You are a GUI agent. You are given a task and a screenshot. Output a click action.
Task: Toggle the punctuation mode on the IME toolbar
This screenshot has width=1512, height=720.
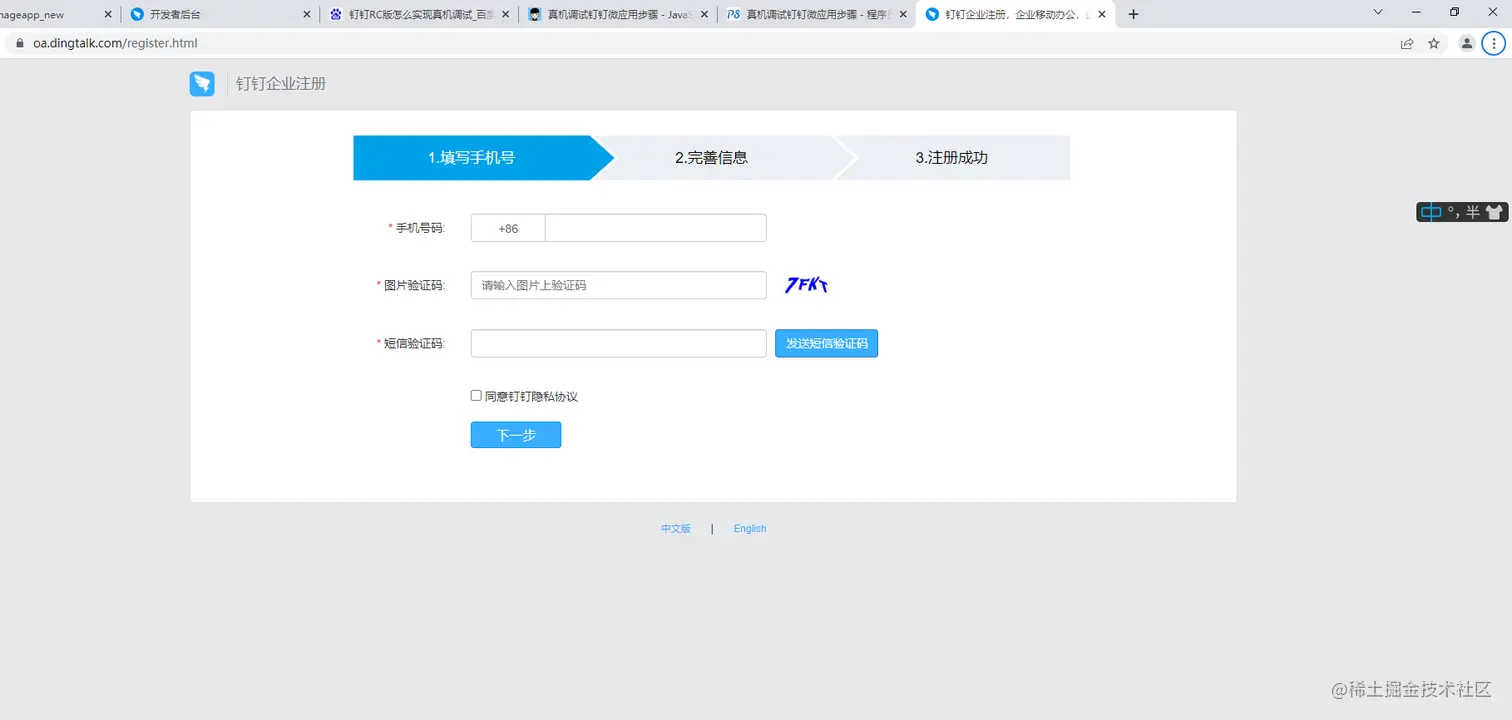1455,211
